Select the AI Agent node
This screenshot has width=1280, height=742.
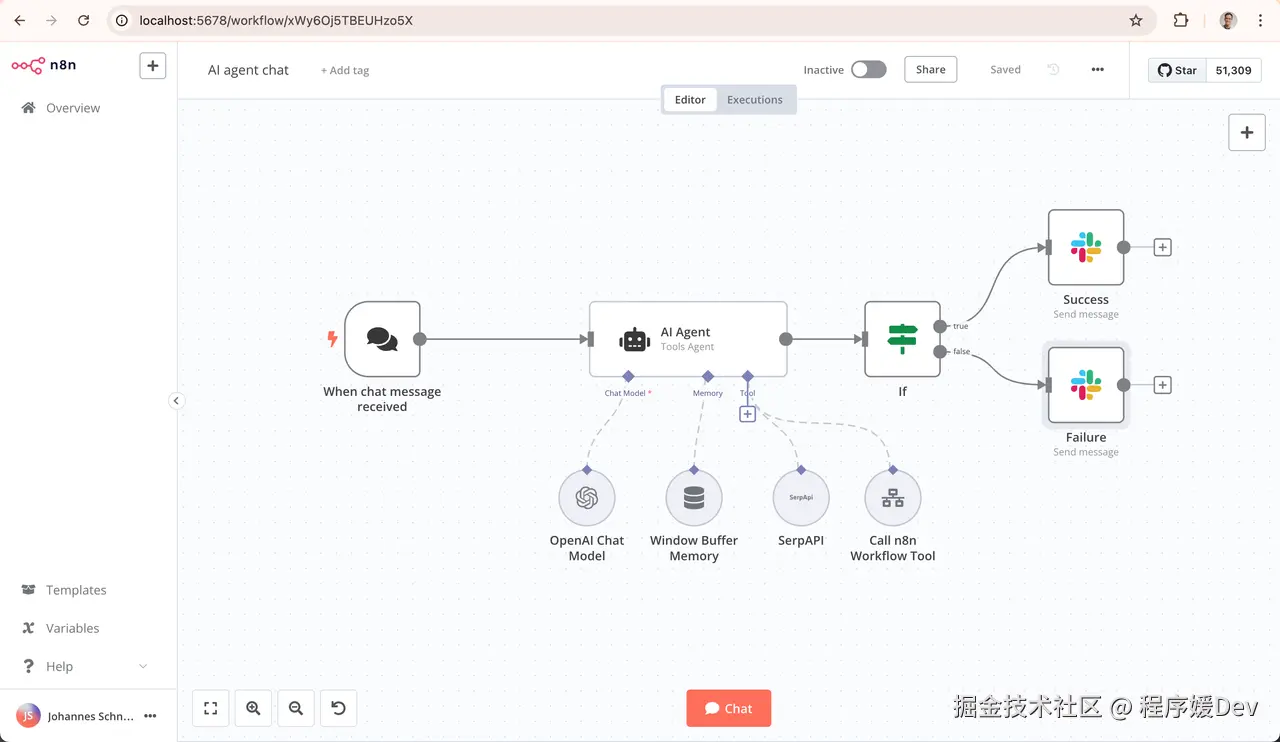tap(688, 339)
